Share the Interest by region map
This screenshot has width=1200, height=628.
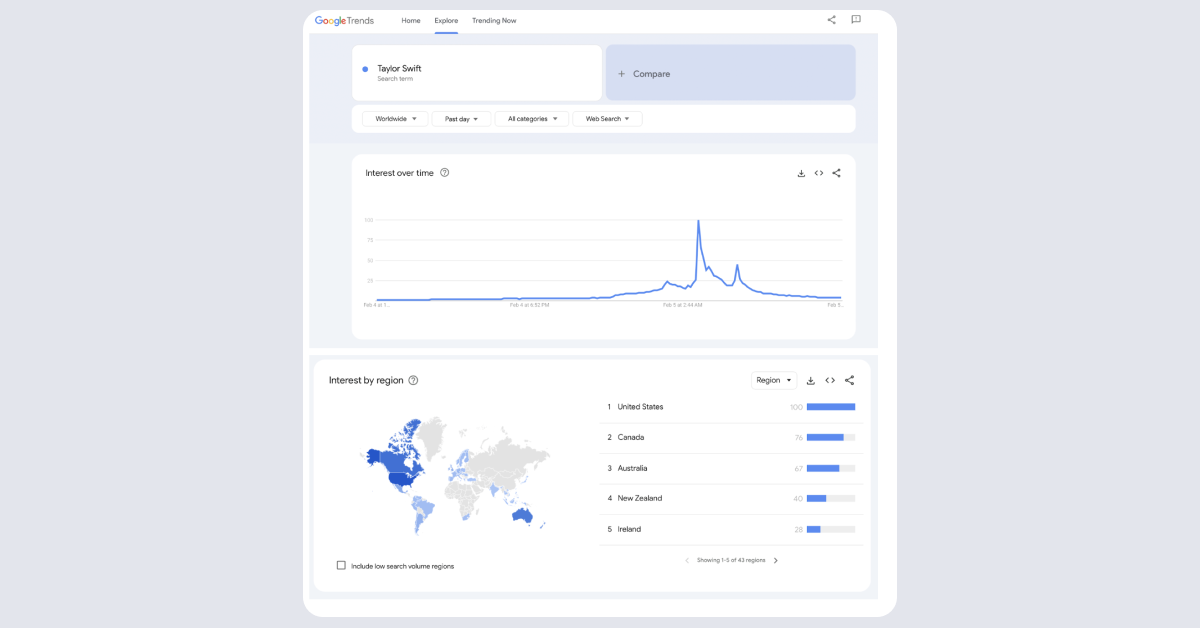coord(849,380)
